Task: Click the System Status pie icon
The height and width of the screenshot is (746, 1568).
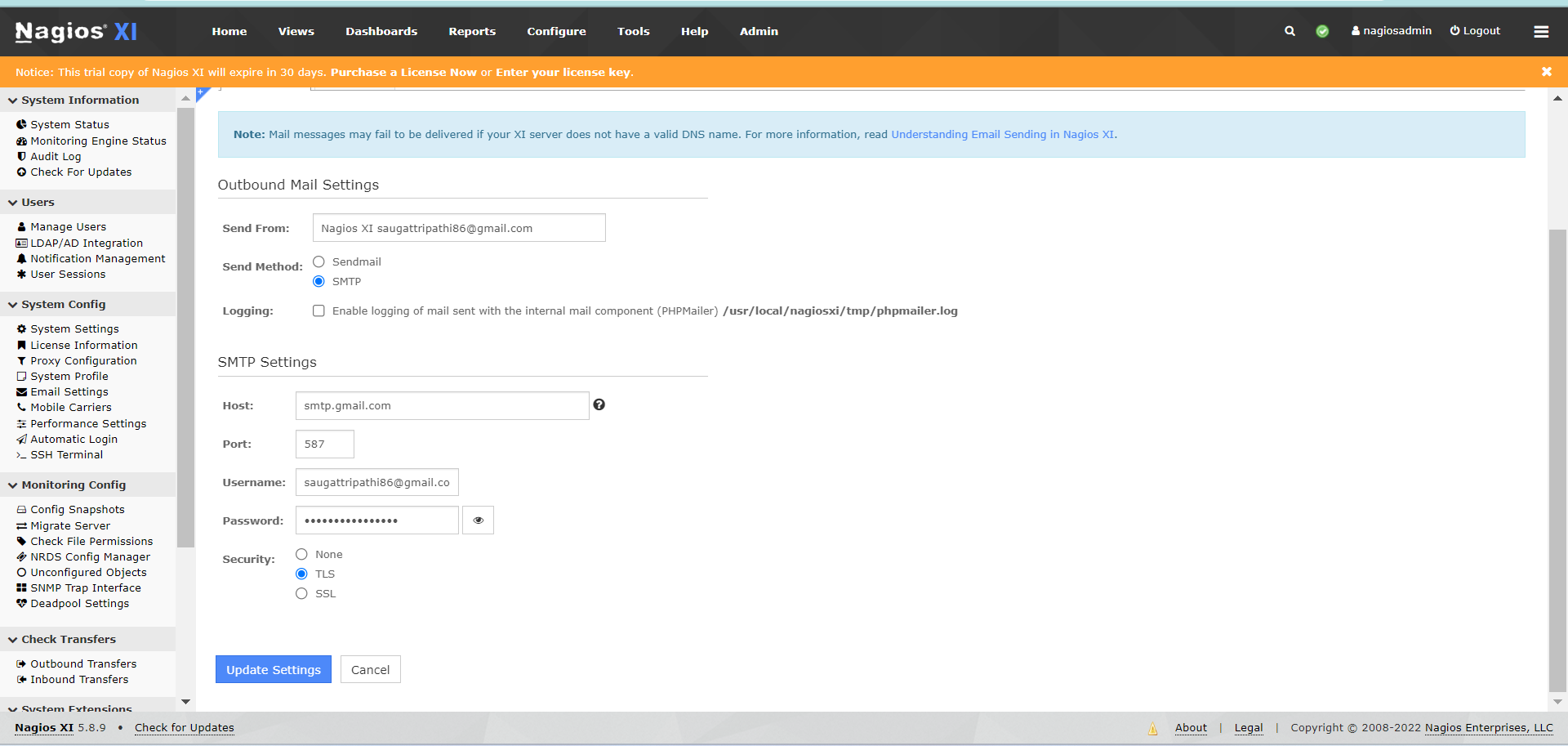Action: (21, 124)
